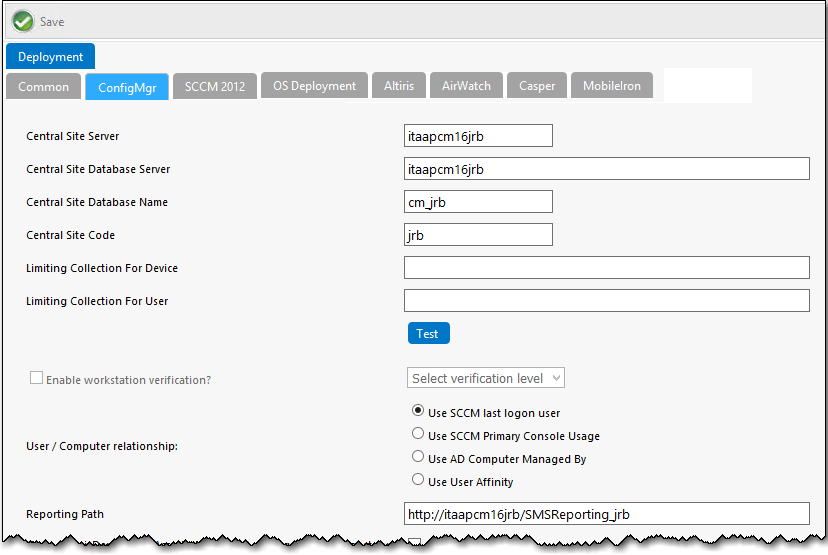Screen dimensions: 828x555
Task: Click Enable workstation verification? label text
Action: 128,380
